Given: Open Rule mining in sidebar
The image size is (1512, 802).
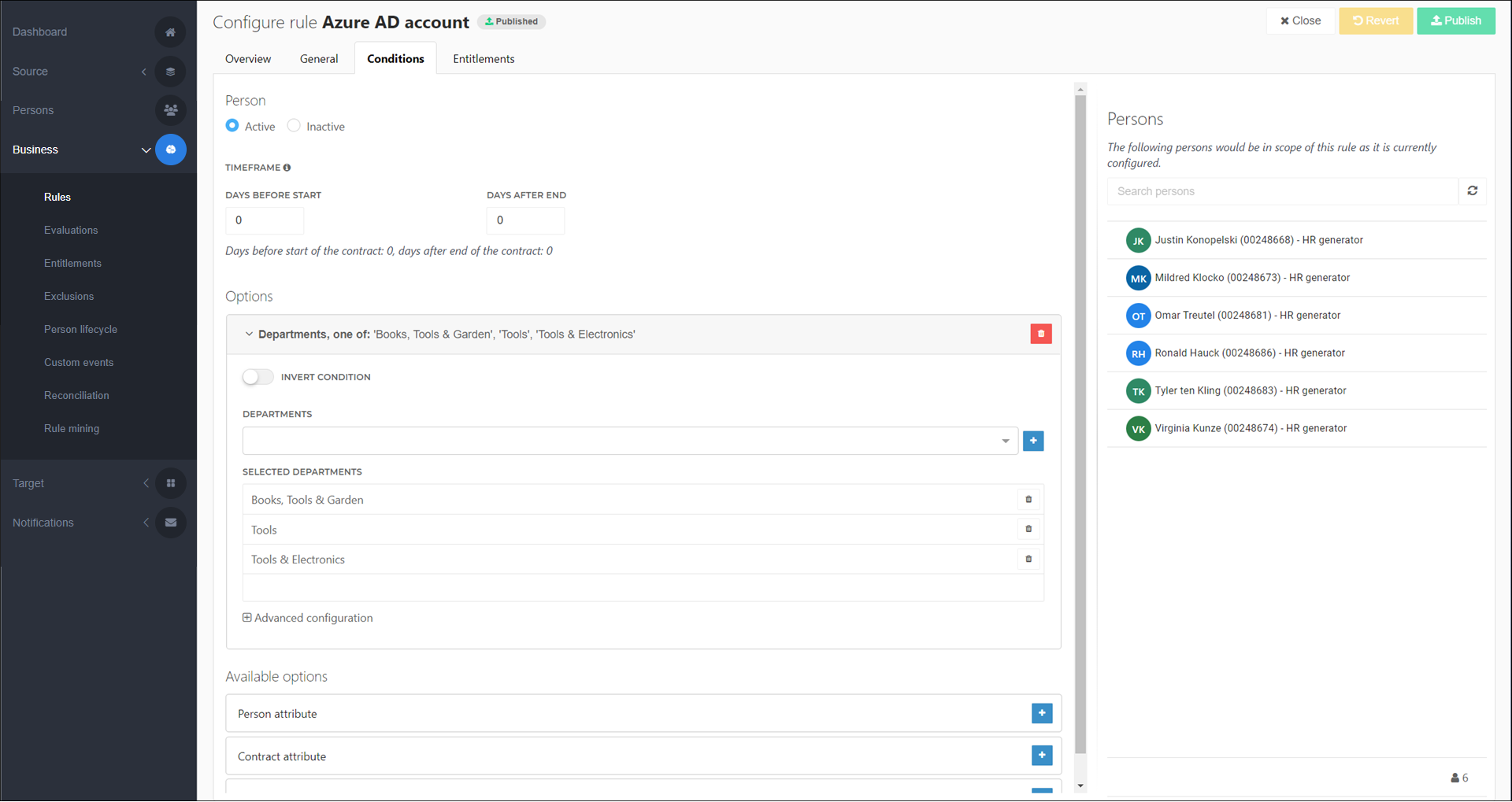Looking at the screenshot, I should [x=72, y=429].
